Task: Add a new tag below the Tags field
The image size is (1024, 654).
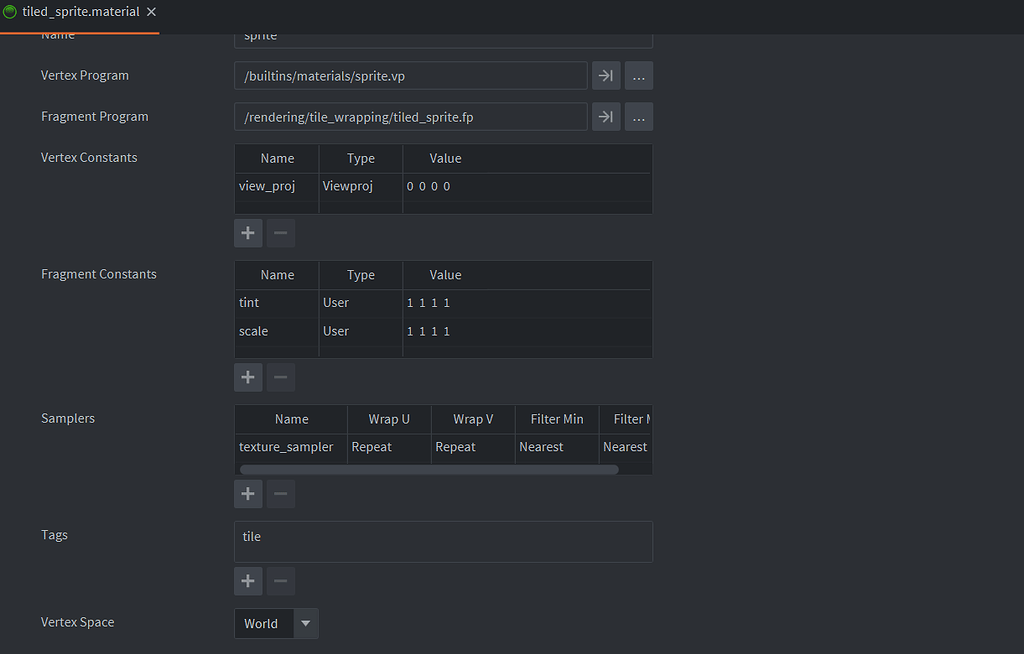Action: click(248, 580)
